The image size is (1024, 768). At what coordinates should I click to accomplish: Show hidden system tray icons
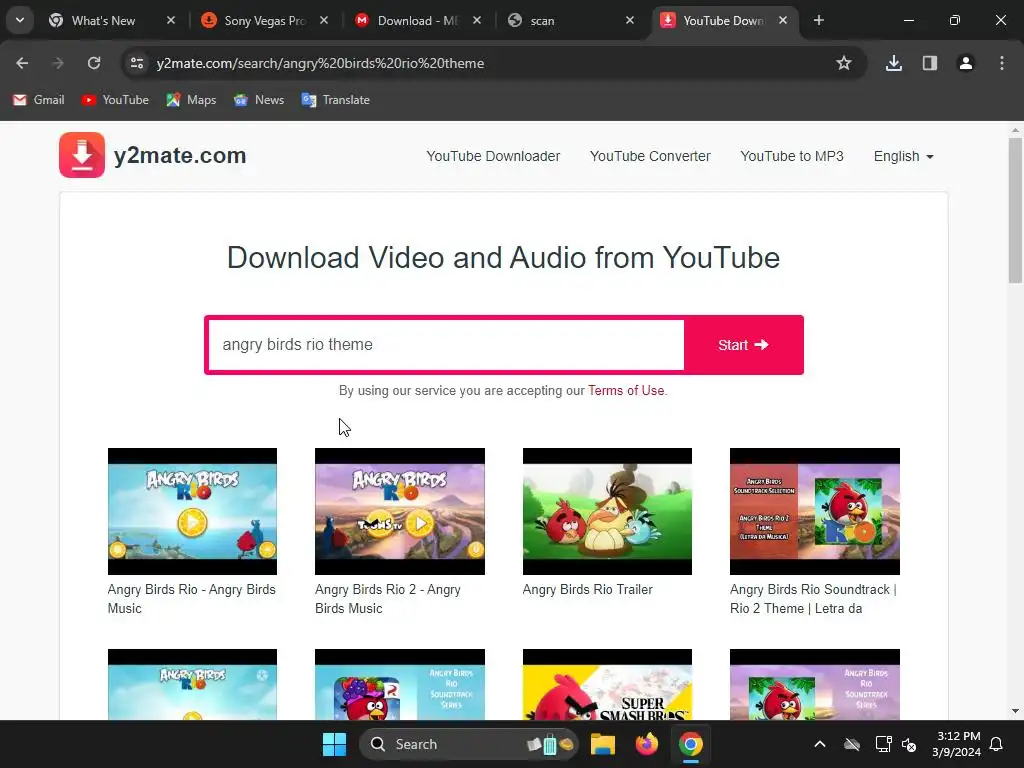point(820,744)
